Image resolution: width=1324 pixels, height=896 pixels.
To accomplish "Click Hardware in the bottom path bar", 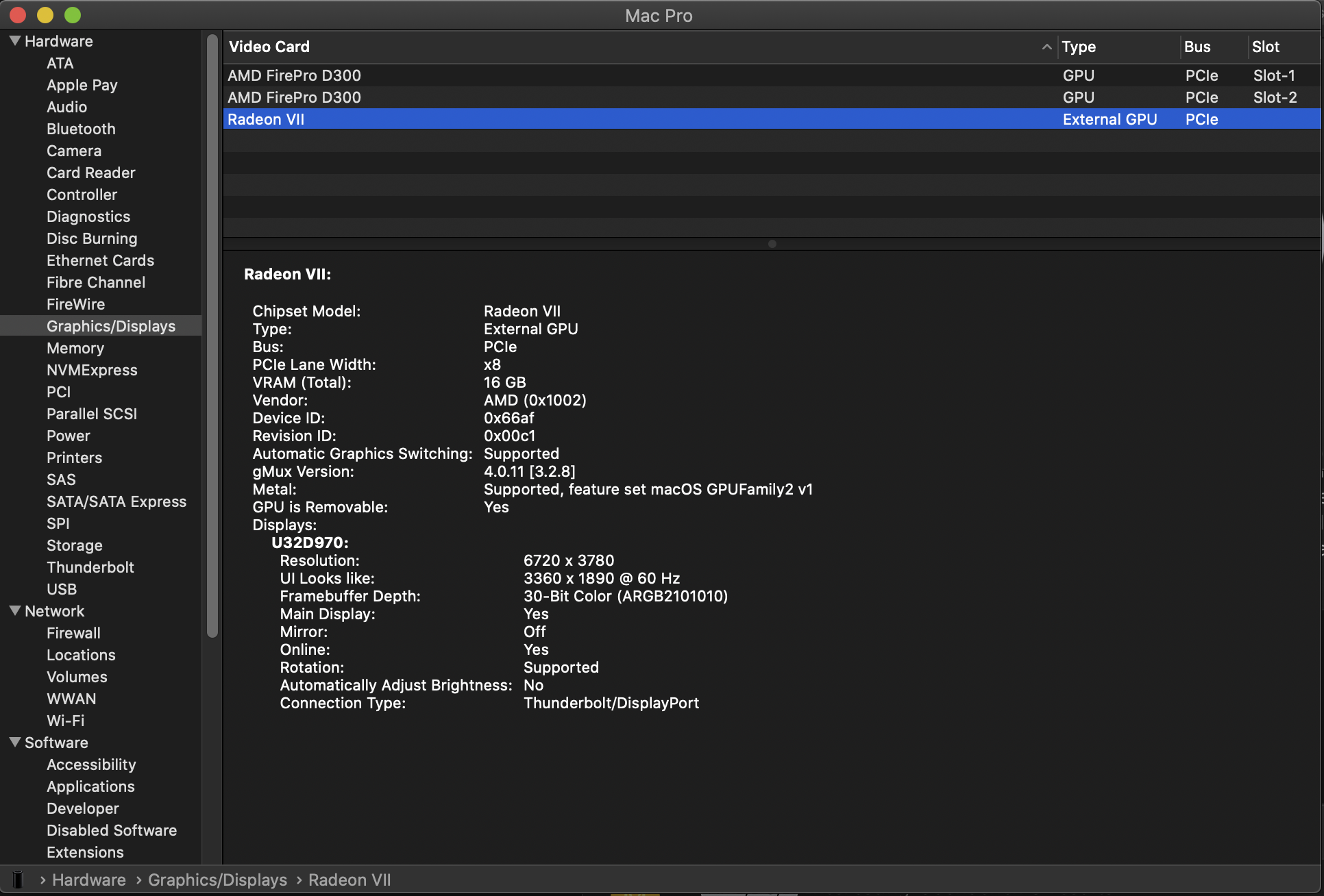I will [89, 880].
